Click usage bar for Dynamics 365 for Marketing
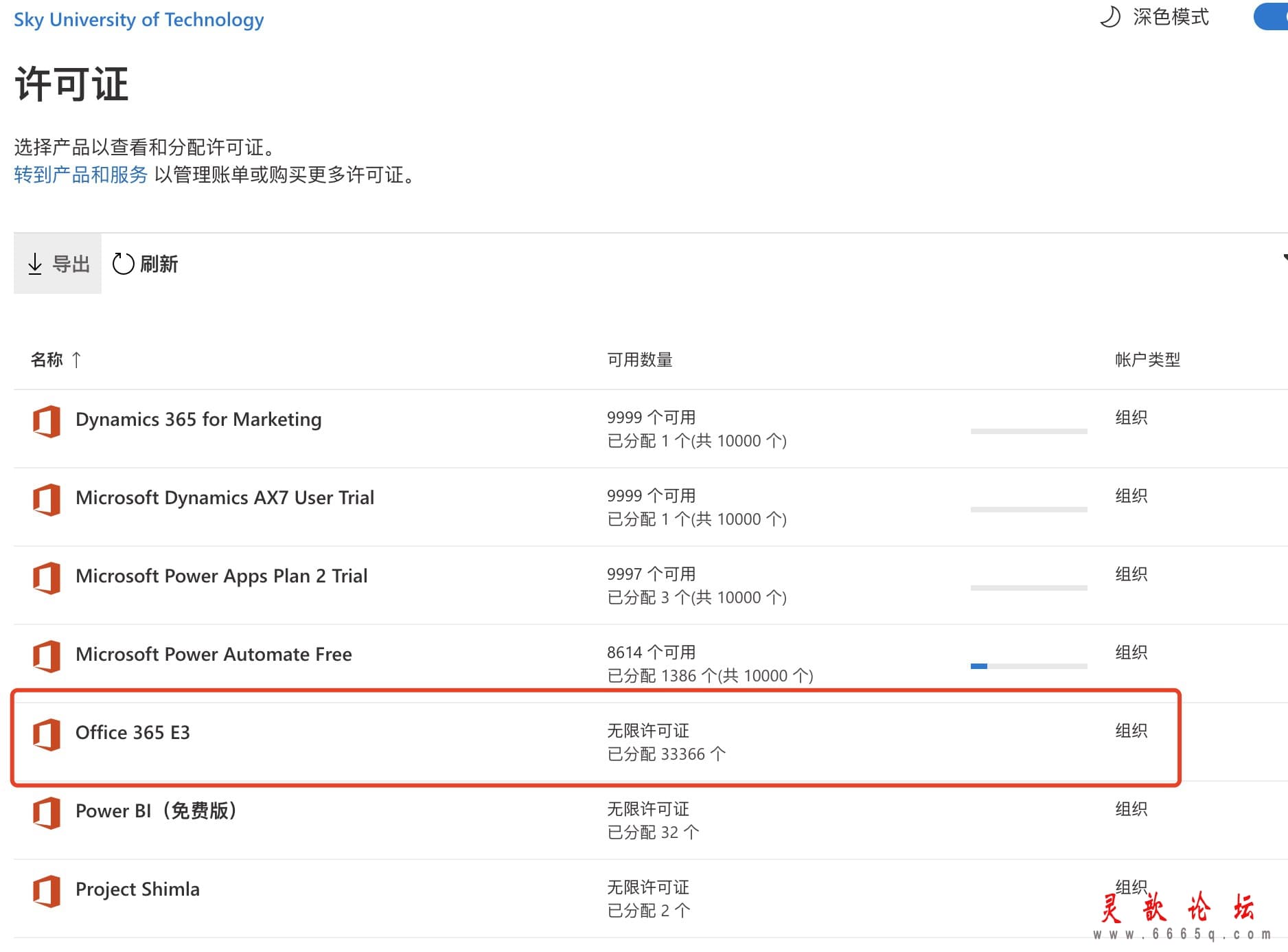1288x952 pixels. click(x=1028, y=431)
